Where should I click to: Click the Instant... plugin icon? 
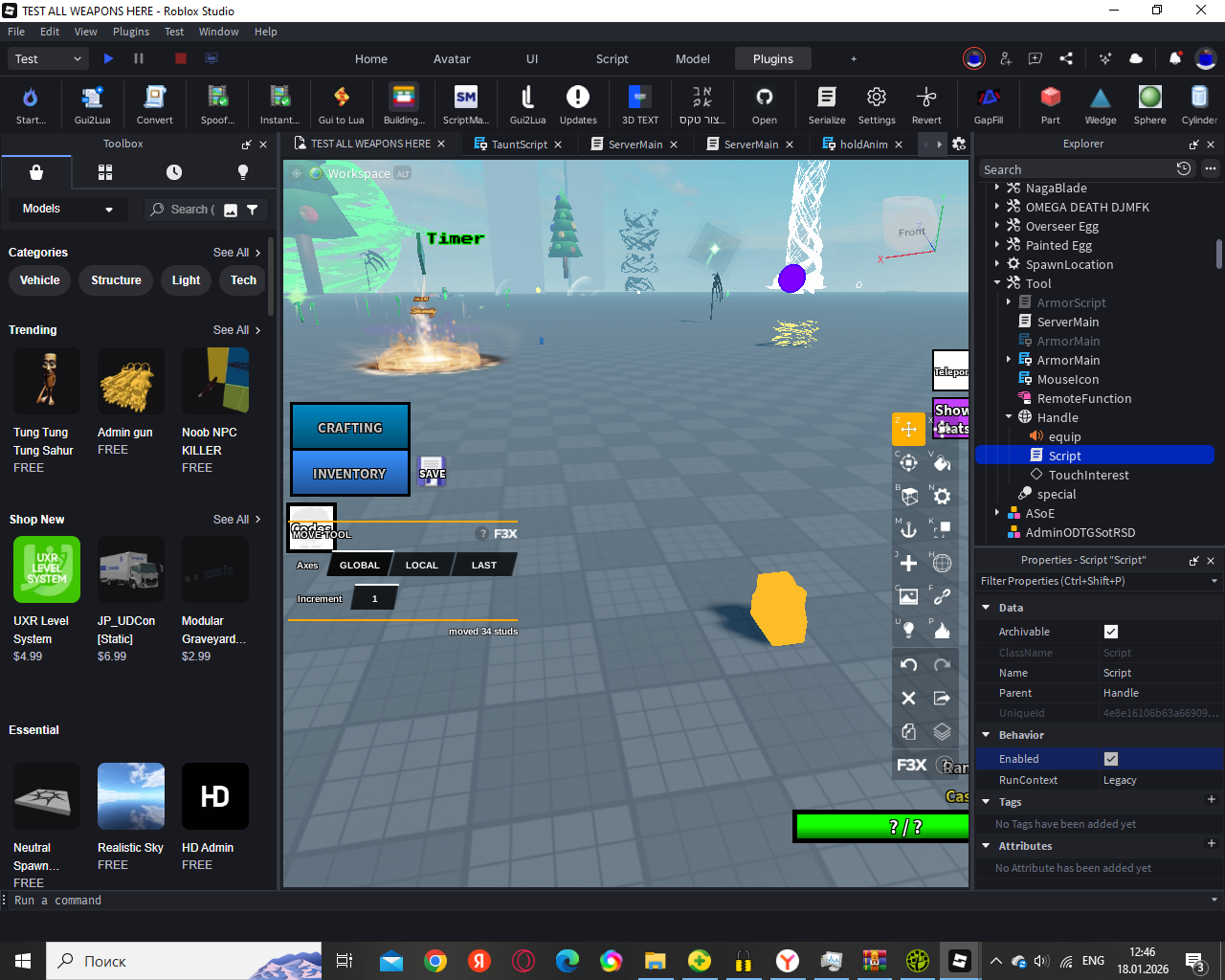[x=279, y=104]
